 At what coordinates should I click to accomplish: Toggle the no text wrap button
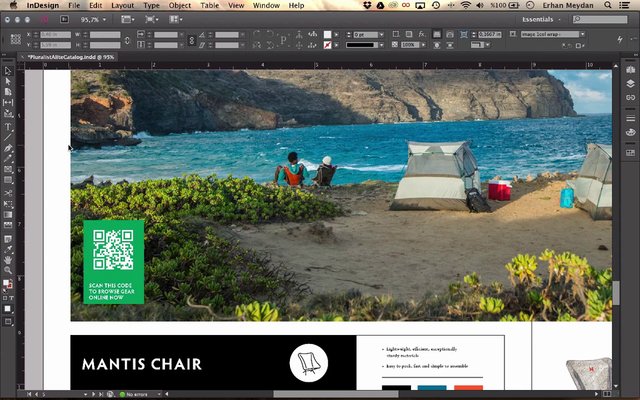437,34
